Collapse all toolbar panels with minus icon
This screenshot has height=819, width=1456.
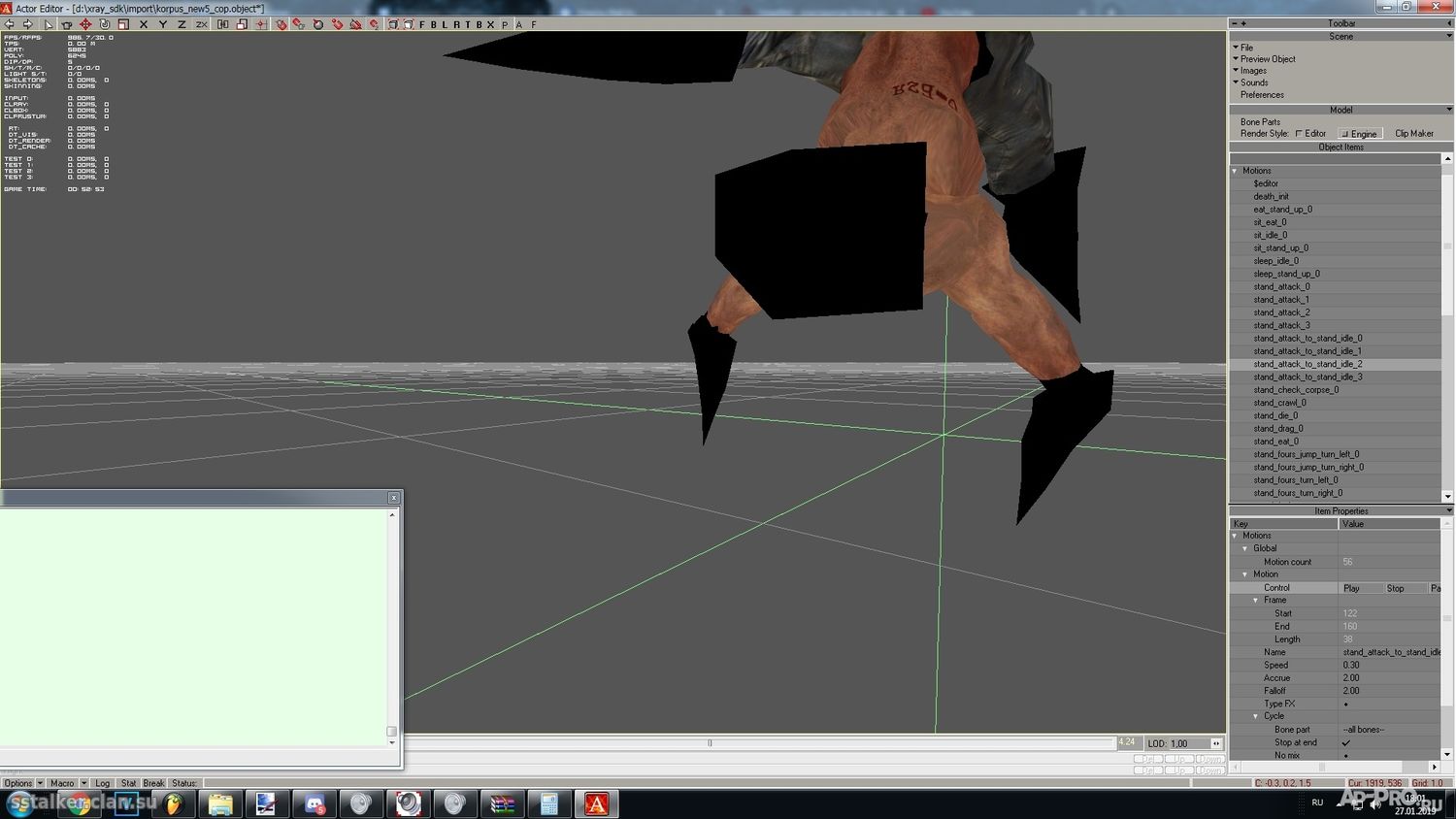coord(1235,23)
